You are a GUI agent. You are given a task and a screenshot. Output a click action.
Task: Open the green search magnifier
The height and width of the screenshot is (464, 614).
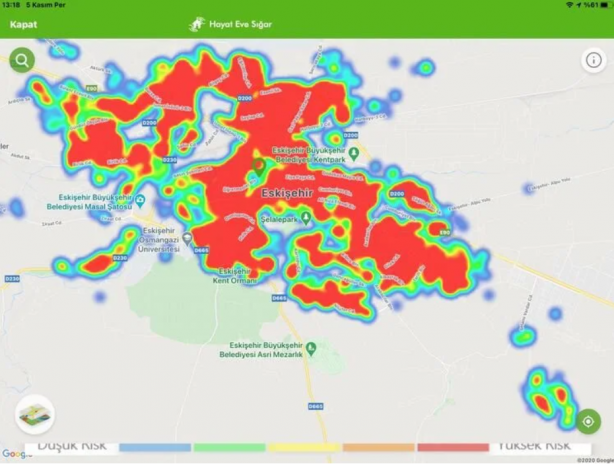[x=22, y=60]
